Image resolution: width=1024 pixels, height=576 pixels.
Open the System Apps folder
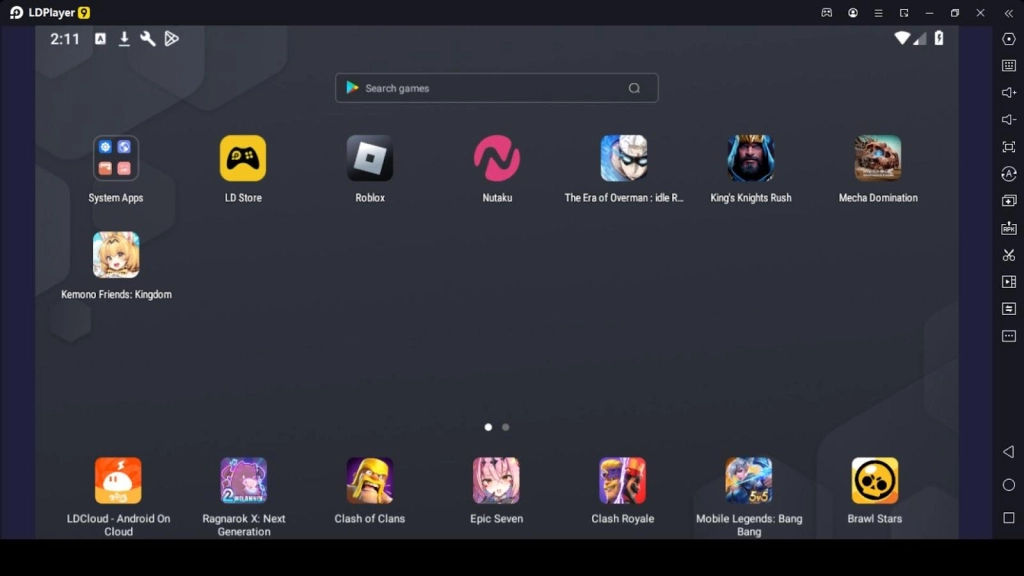(116, 158)
